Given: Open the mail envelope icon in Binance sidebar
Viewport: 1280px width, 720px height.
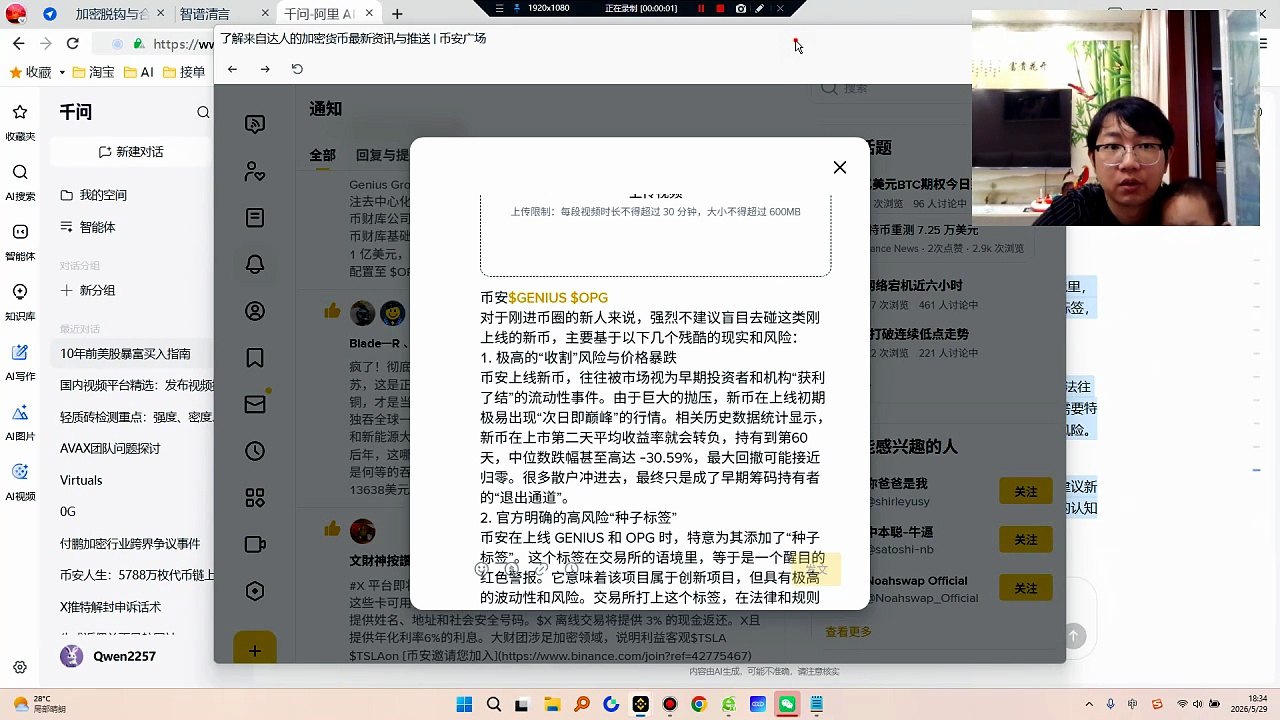Looking at the screenshot, I should coord(255,404).
